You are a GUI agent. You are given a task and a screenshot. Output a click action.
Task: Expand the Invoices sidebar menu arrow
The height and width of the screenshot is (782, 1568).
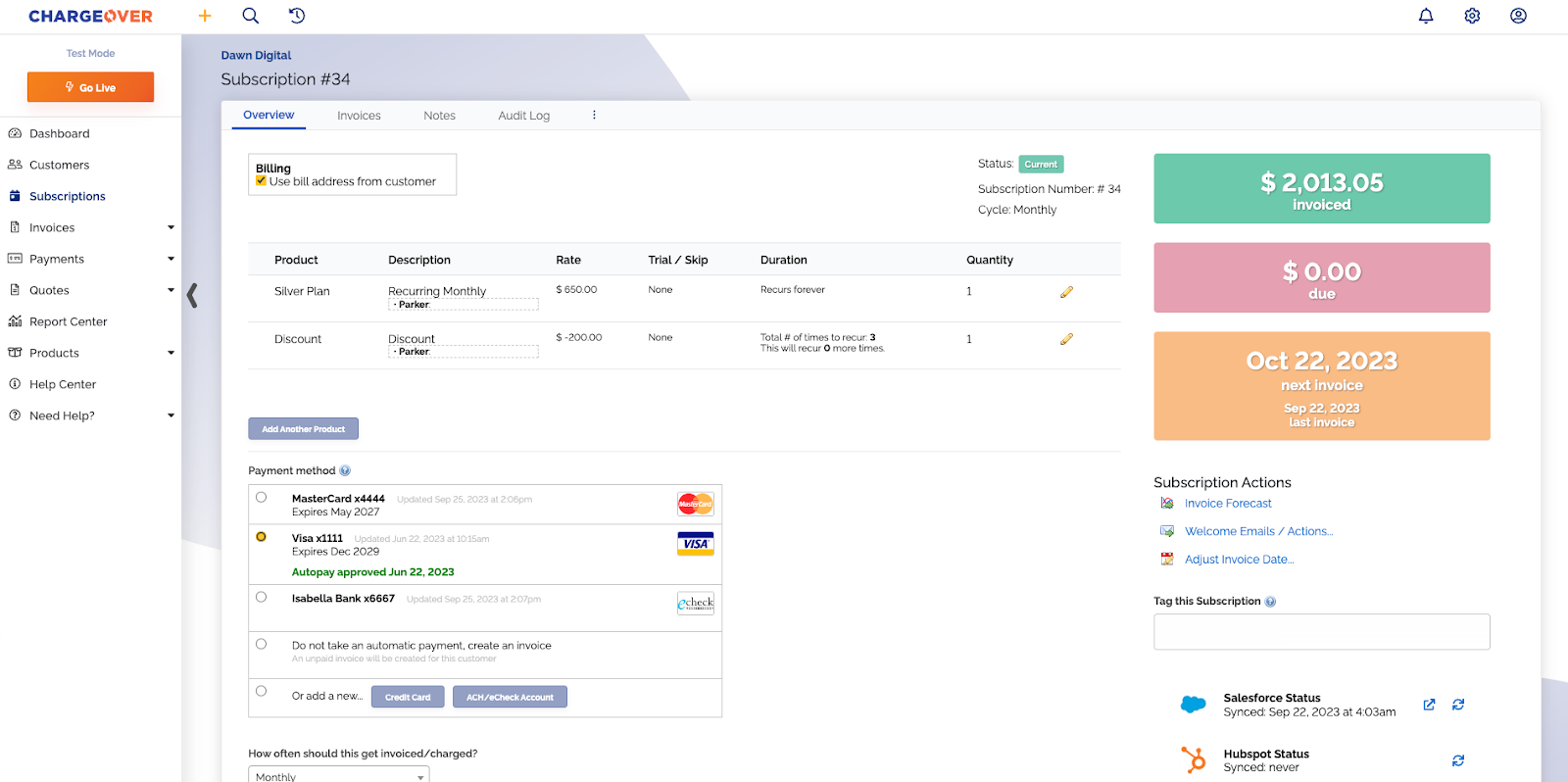(x=171, y=227)
